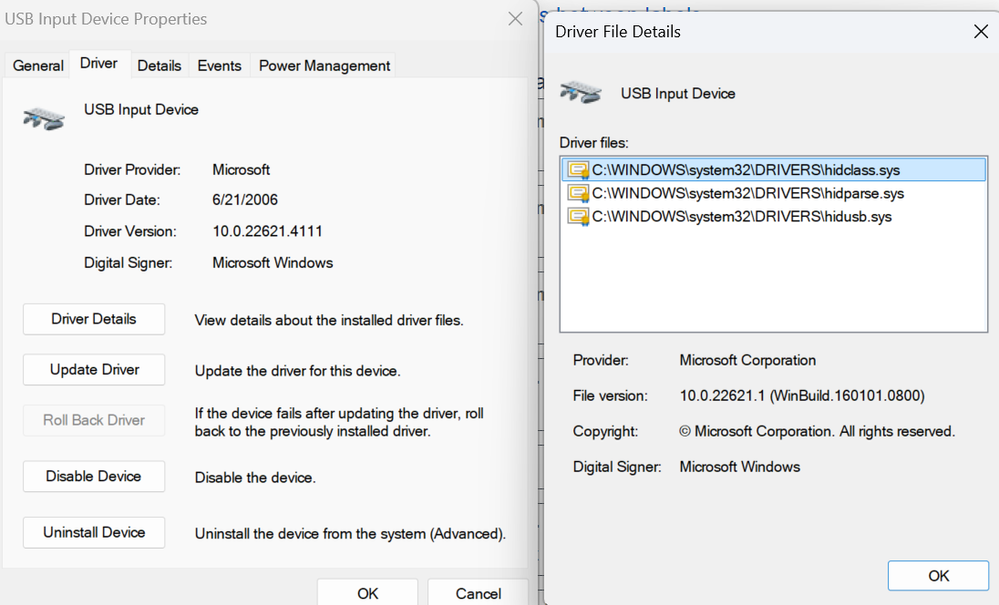Select the Driver tab

pyautogui.click(x=99, y=64)
